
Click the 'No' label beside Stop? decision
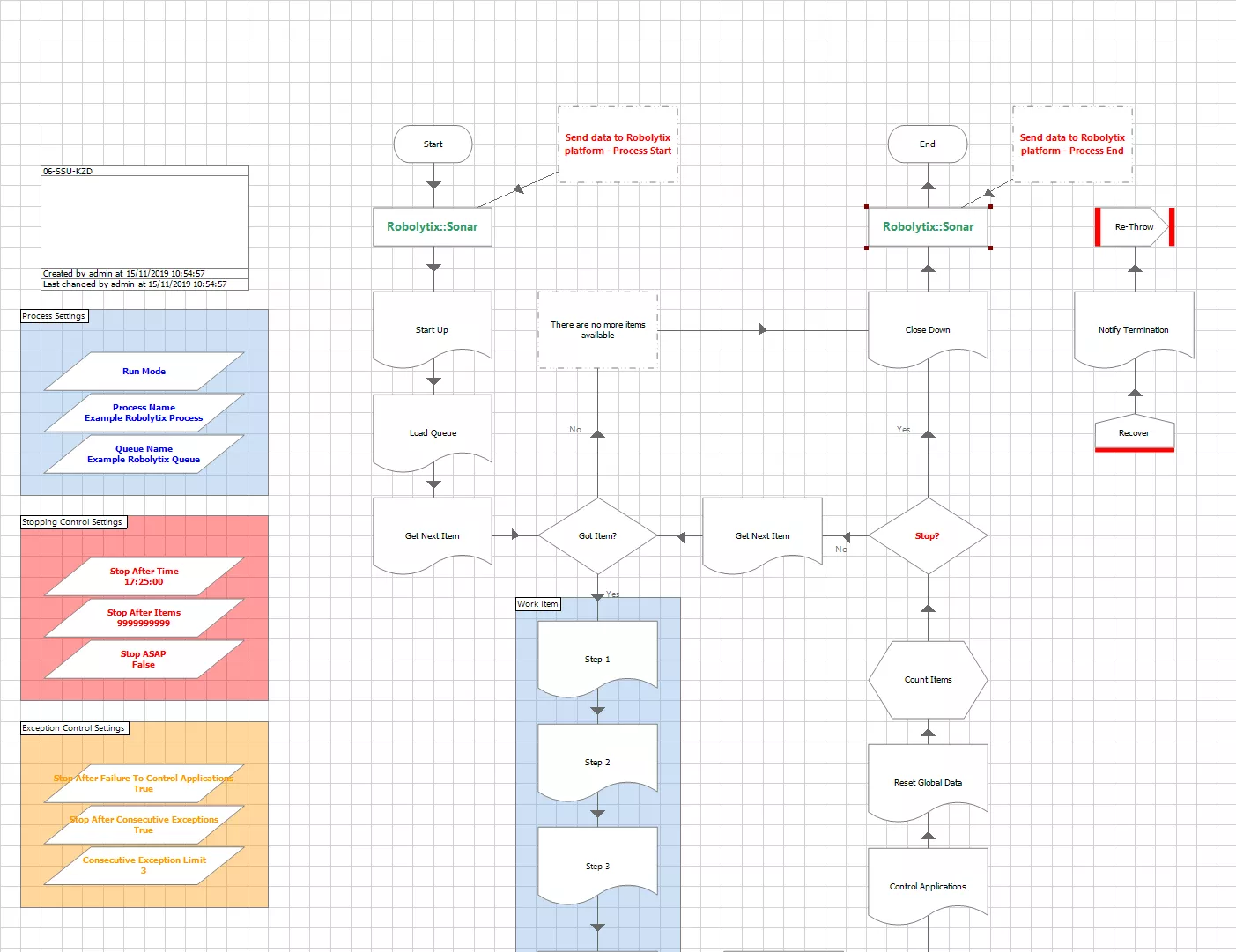pyautogui.click(x=841, y=550)
